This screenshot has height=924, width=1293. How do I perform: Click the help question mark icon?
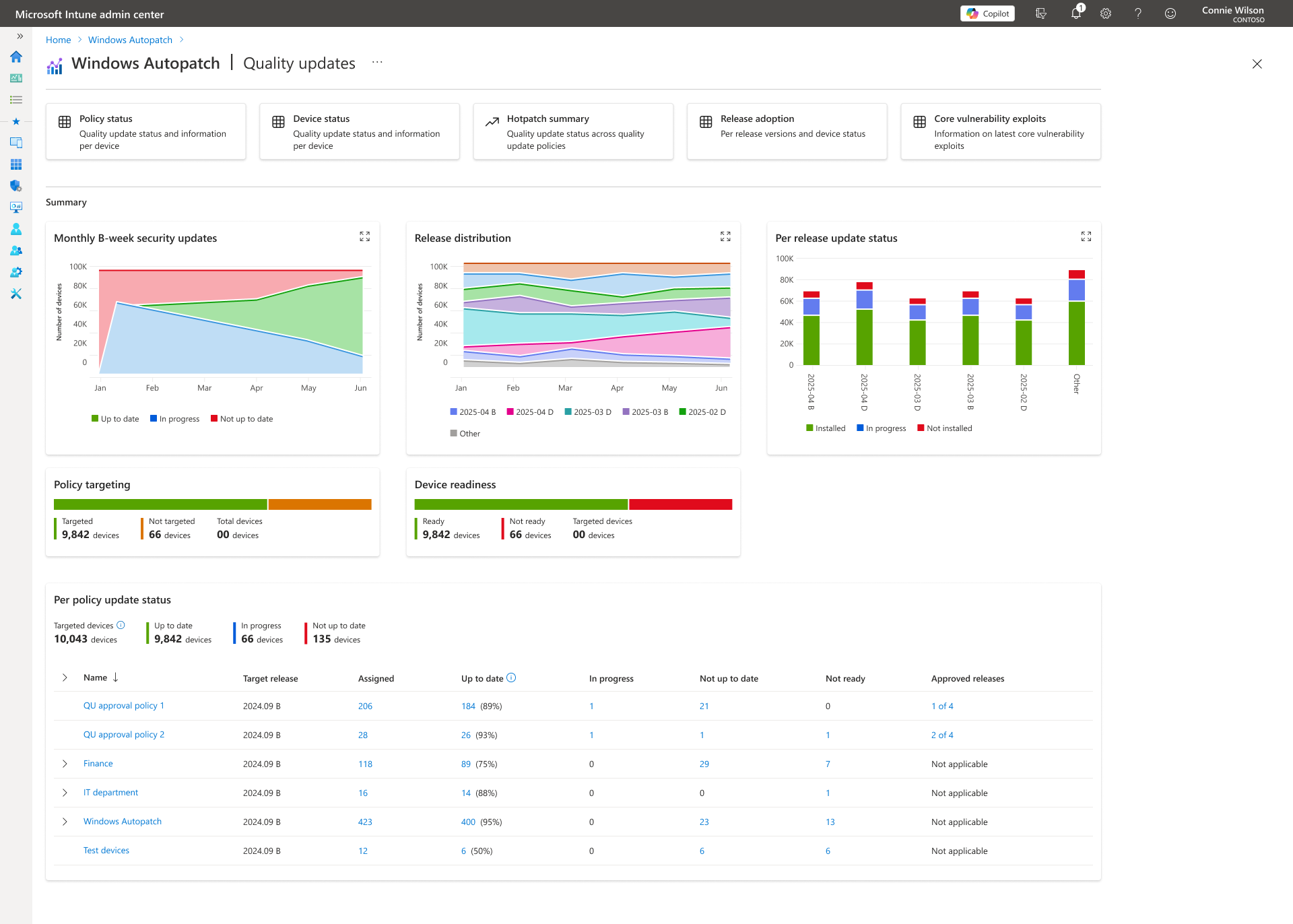tap(1138, 13)
